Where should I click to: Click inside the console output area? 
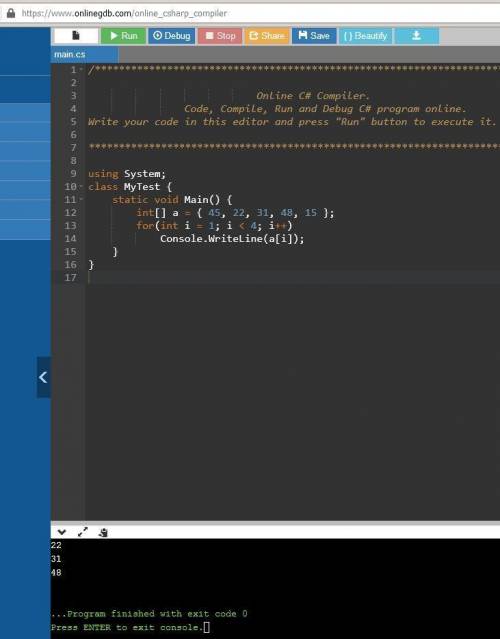pos(275,588)
